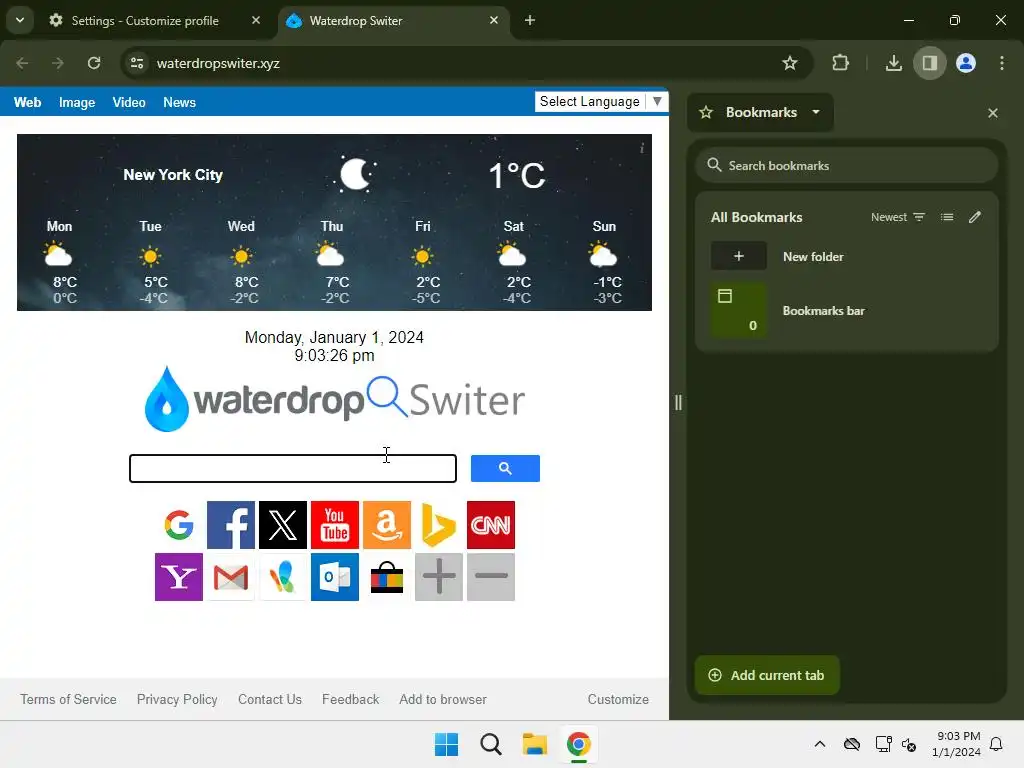Open the Gmail shortcut tile
This screenshot has height=768, width=1024.
231,577
